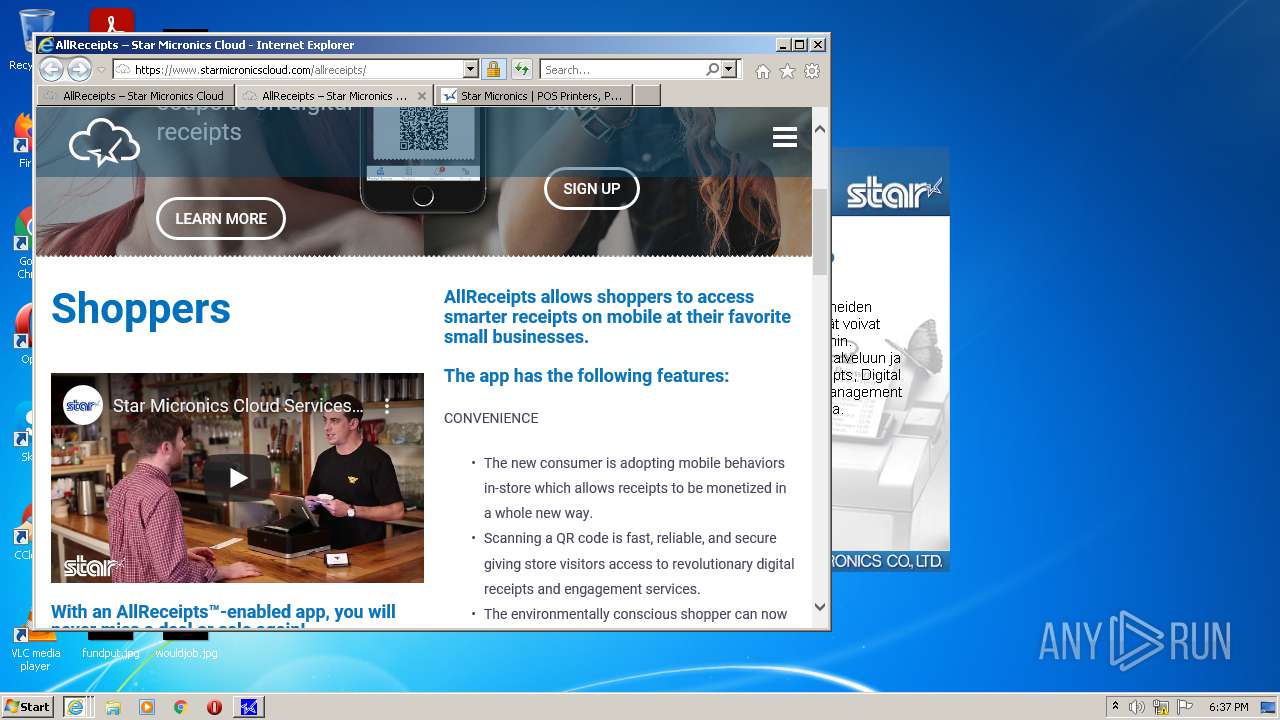Viewport: 1280px width, 720px height.
Task: Click Internet Explorer taskbar icon
Action: click(75, 706)
